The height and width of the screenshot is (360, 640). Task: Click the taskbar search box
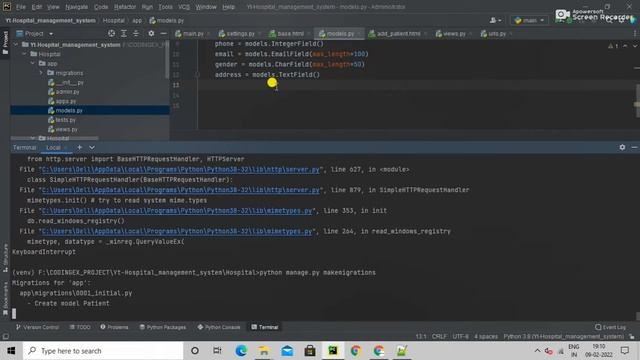click(103, 351)
